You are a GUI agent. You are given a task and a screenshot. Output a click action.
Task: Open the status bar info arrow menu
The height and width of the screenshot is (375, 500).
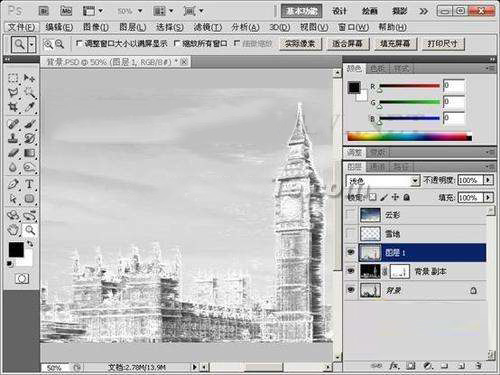pos(194,367)
